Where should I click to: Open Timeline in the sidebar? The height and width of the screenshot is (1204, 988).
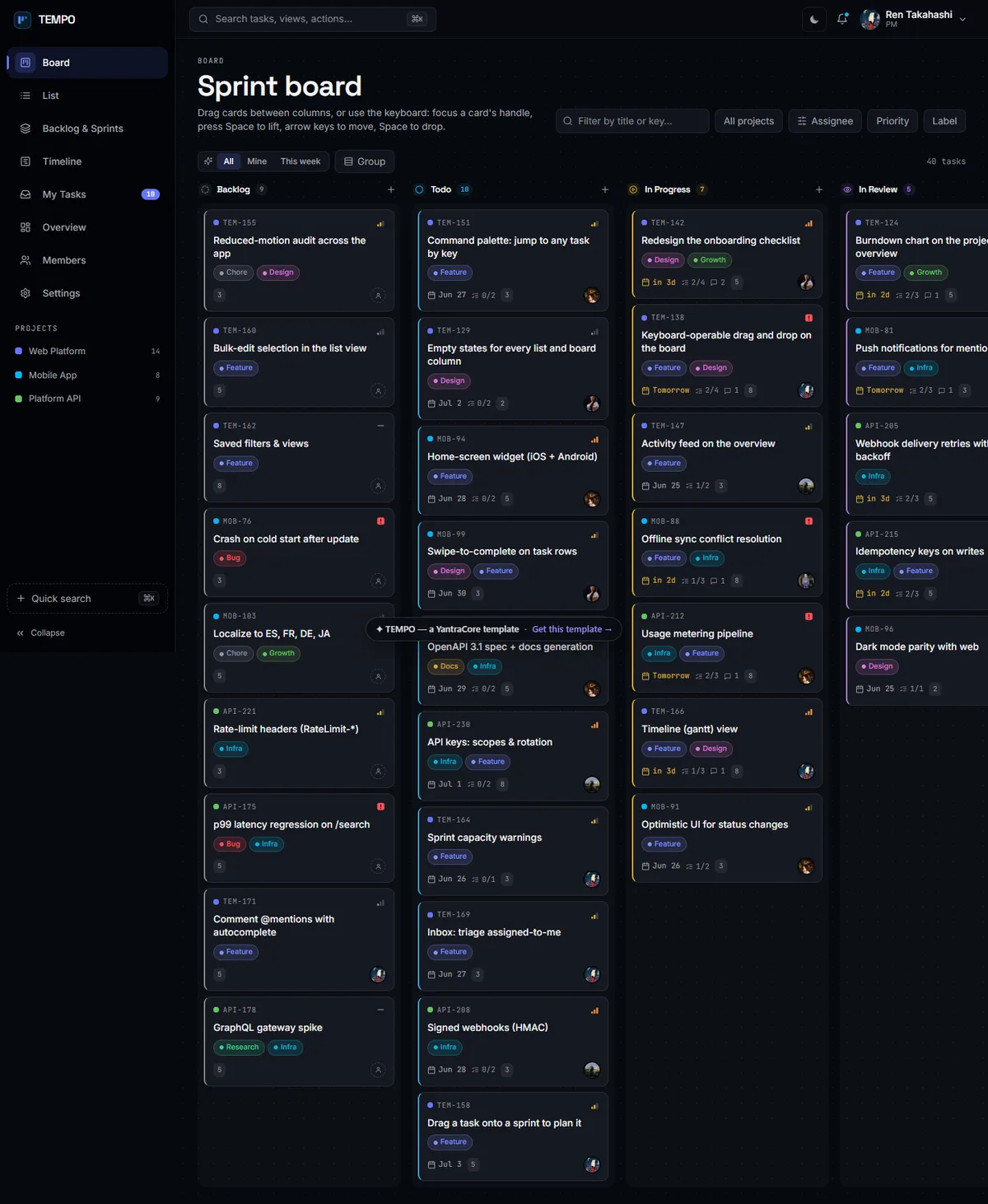[87, 161]
